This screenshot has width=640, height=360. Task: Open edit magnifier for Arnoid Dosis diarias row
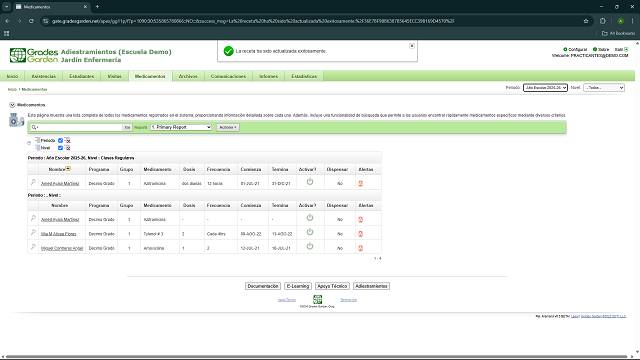(33, 182)
